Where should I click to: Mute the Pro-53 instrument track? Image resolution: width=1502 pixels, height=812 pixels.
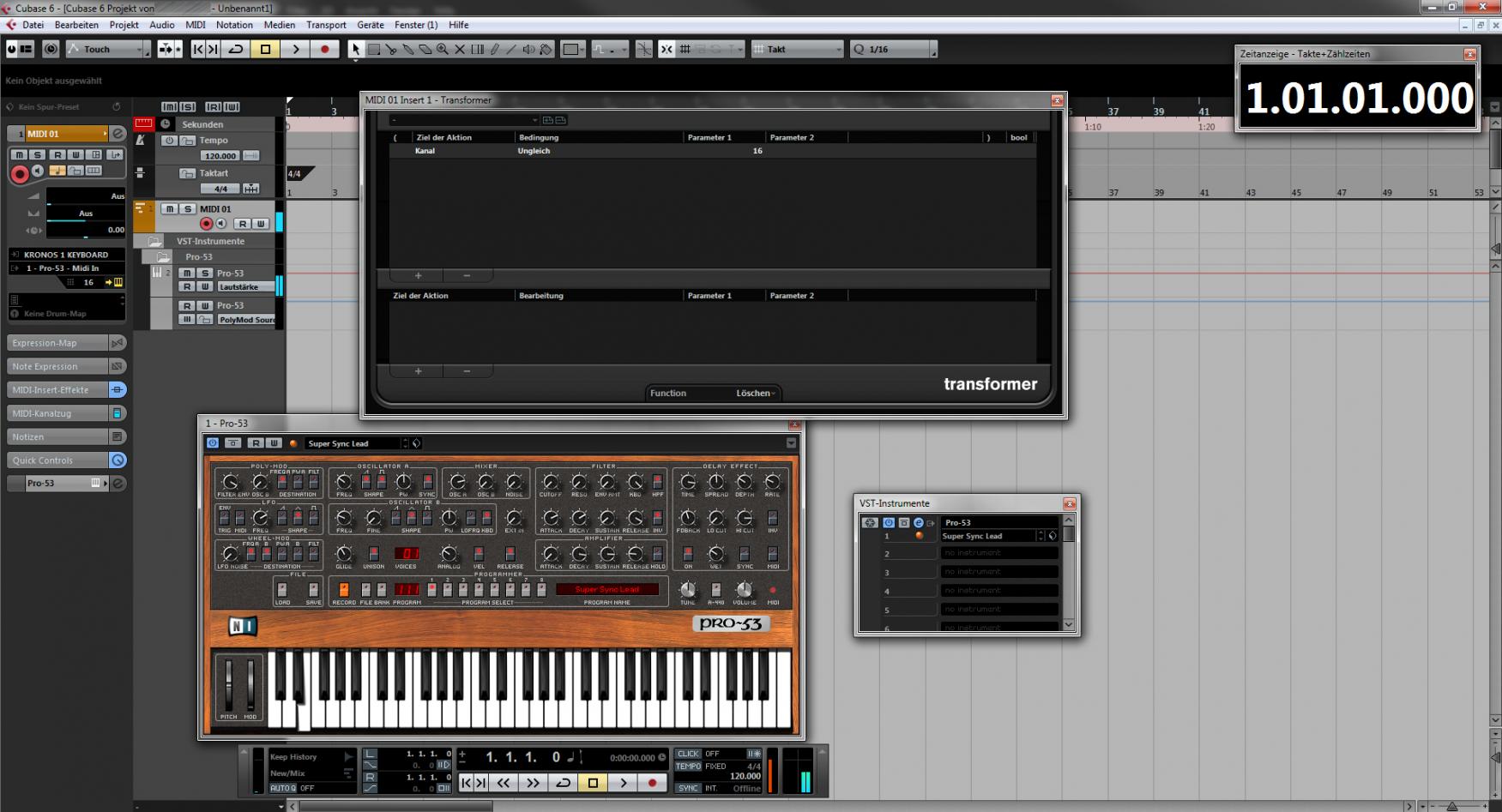[x=187, y=274]
